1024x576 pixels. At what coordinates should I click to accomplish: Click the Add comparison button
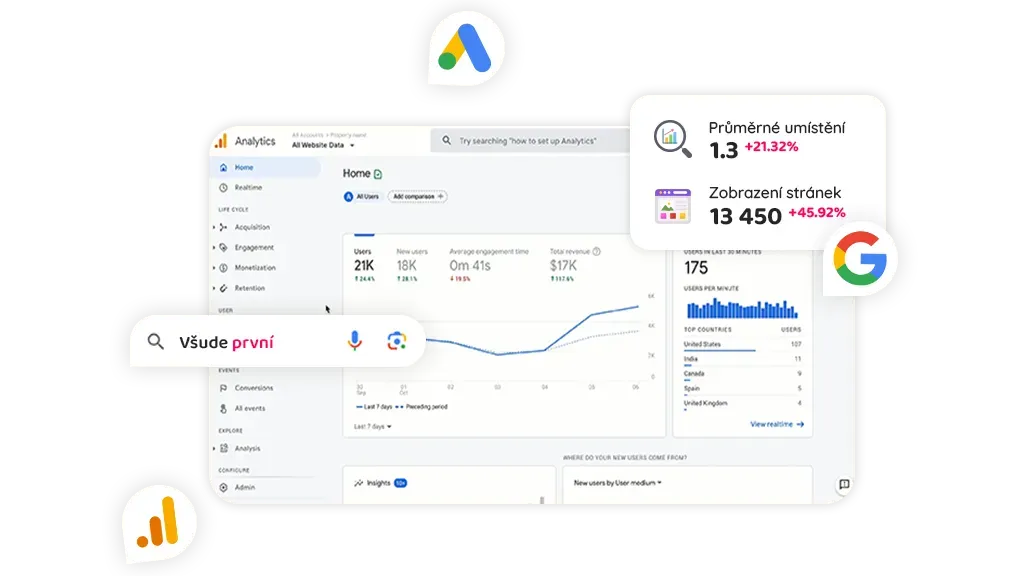[417, 197]
